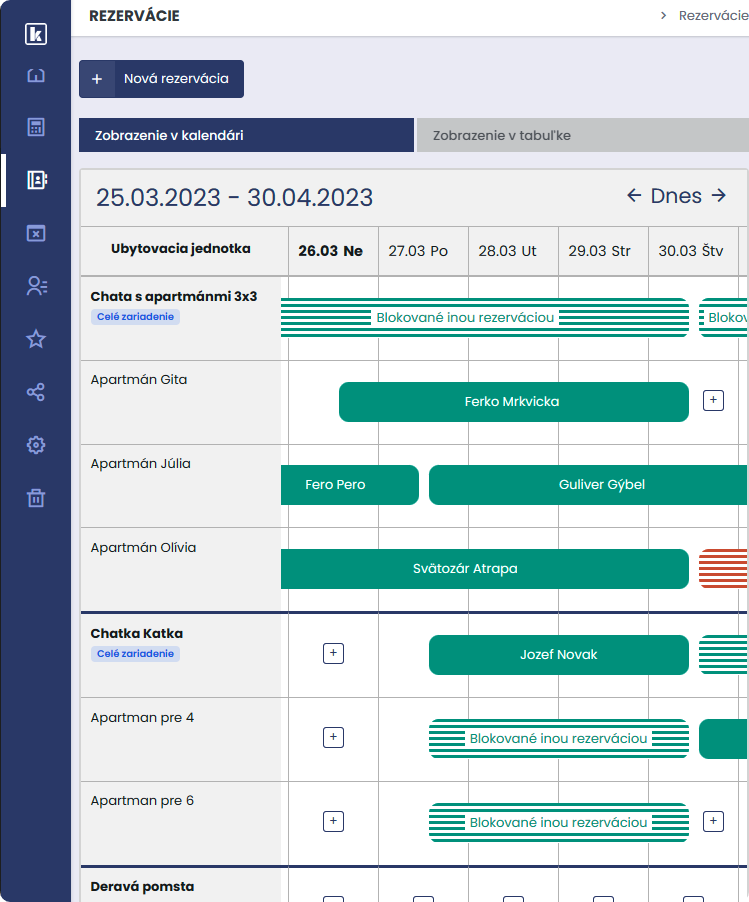Click blocked bar in Chata s apartmánmi row
Image resolution: width=749 pixels, height=902 pixels.
(x=485, y=318)
